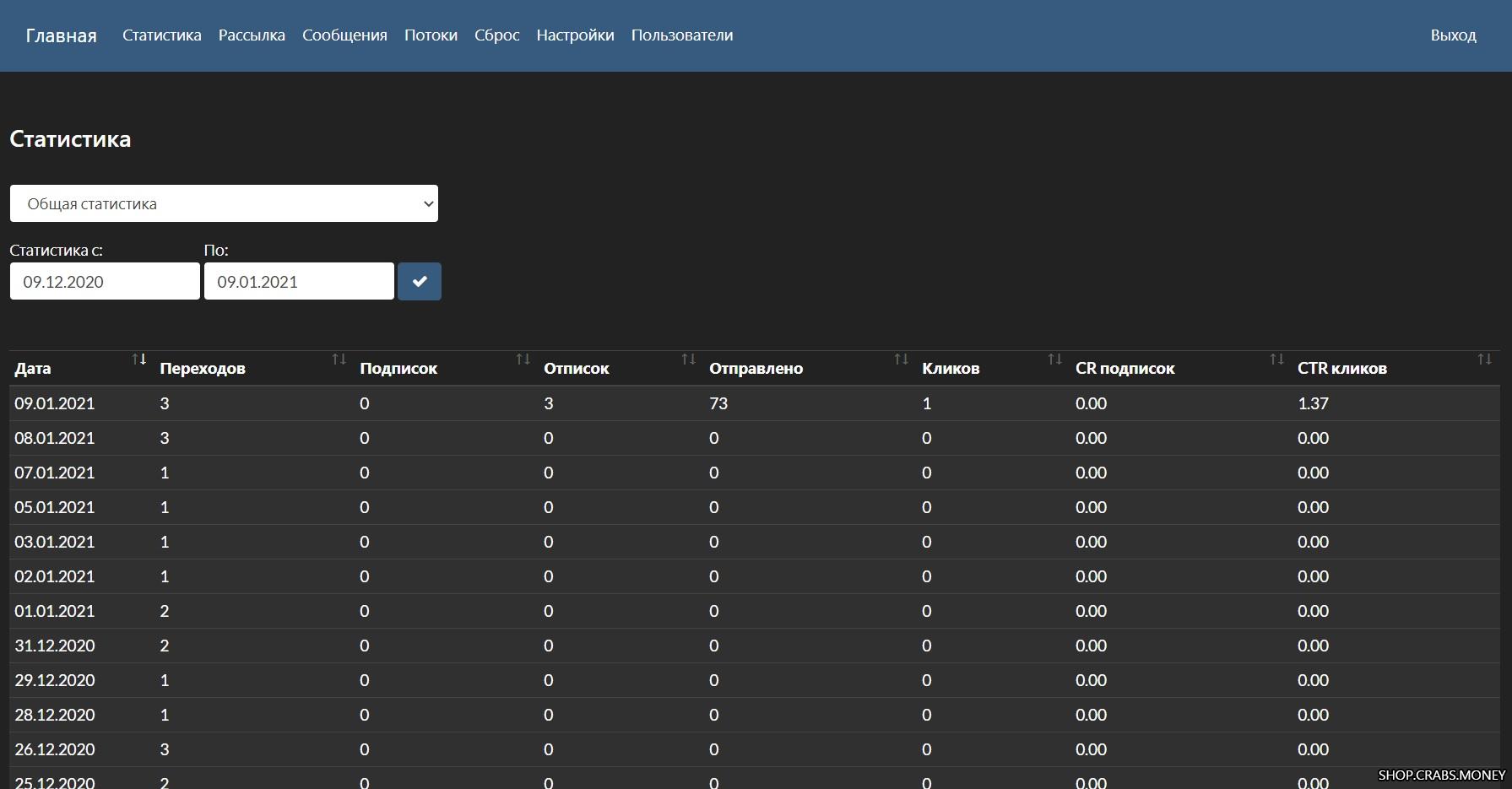Click sort icon for Отписок column
Viewport: 1512px width, 789px height.
click(x=688, y=359)
